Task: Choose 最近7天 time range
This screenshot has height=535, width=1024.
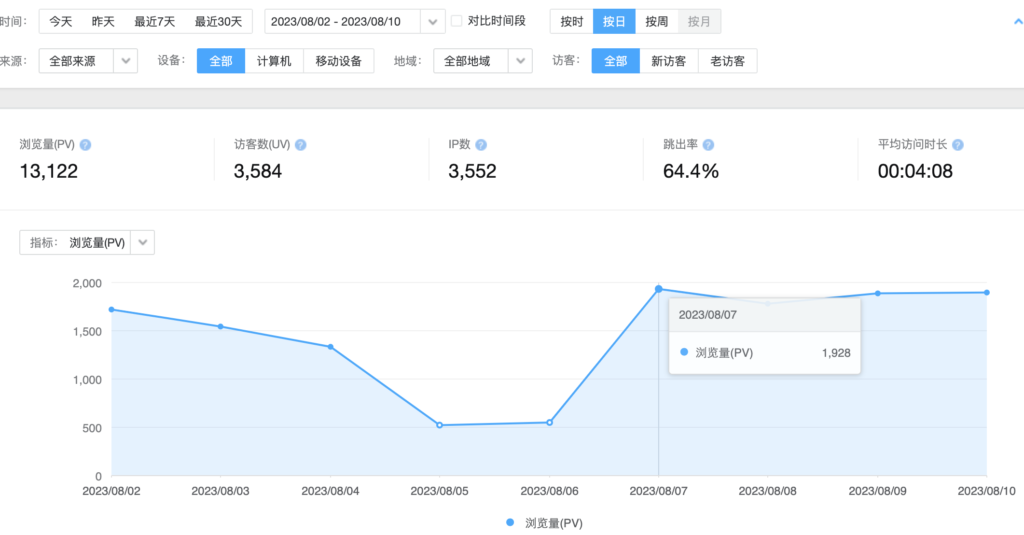Action: click(x=155, y=22)
